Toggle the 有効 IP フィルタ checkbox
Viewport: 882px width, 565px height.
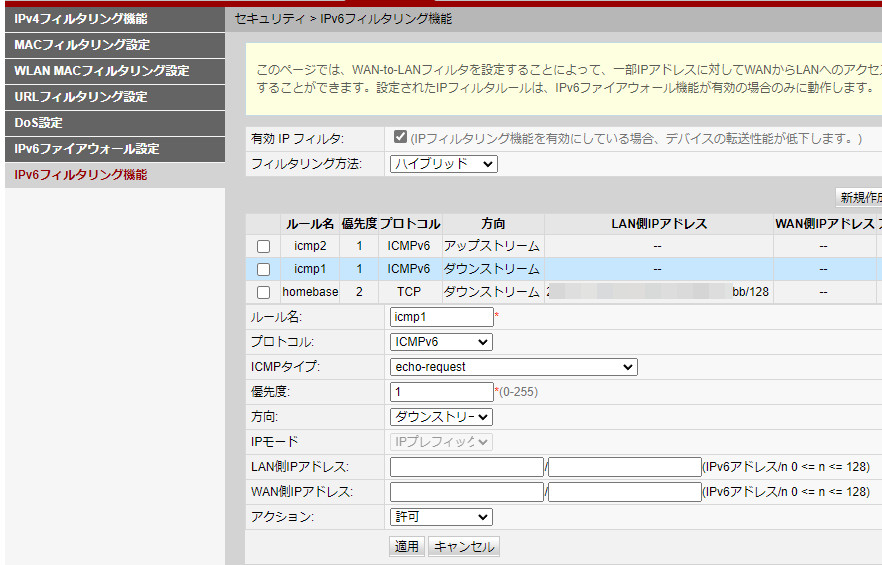click(400, 137)
